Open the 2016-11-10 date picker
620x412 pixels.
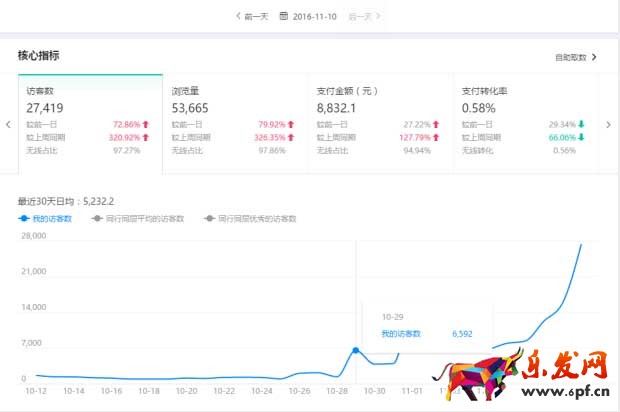coord(316,16)
